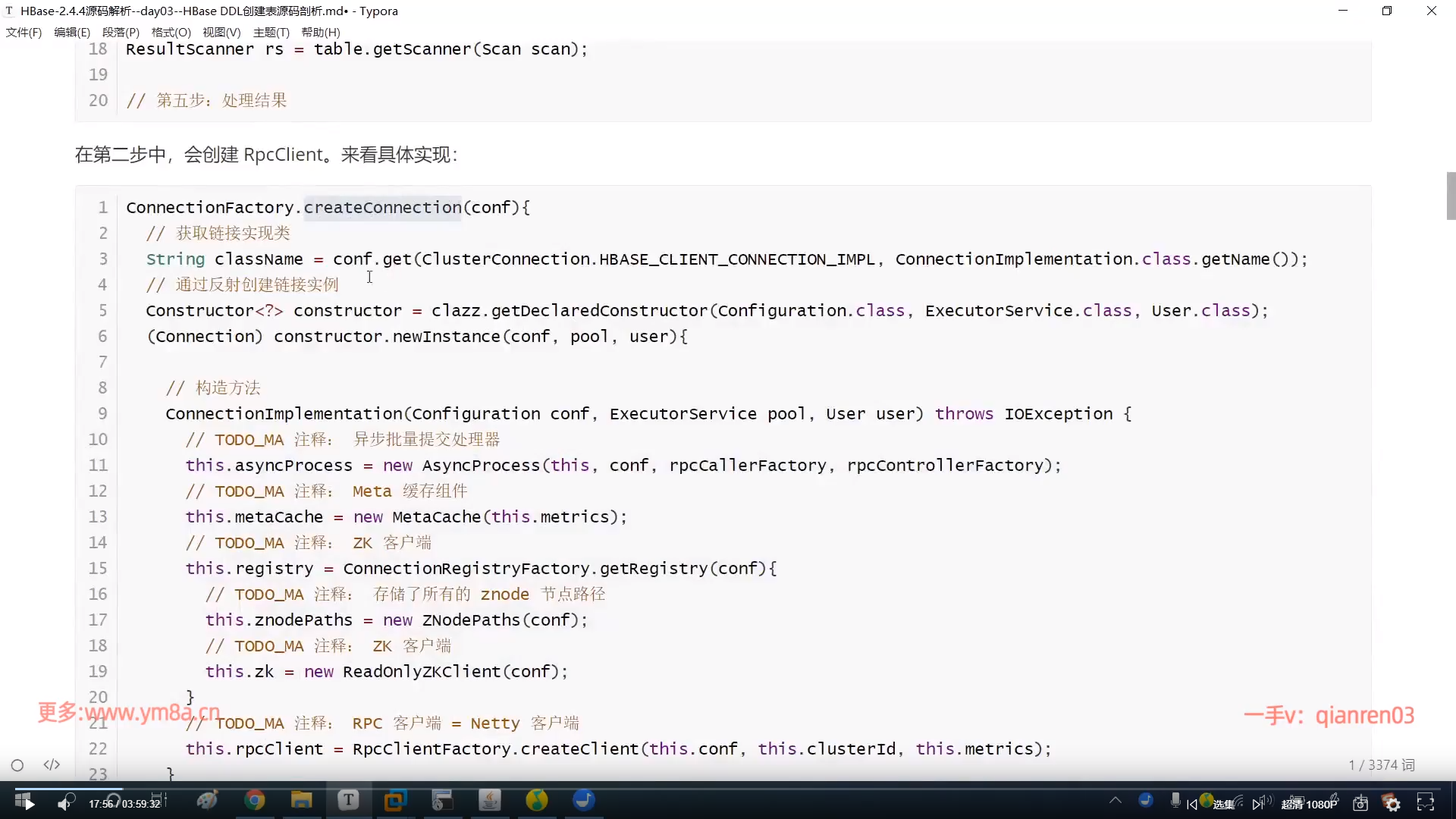Mute the video player volume icon
Viewport: 1456px width, 819px height.
point(64,803)
